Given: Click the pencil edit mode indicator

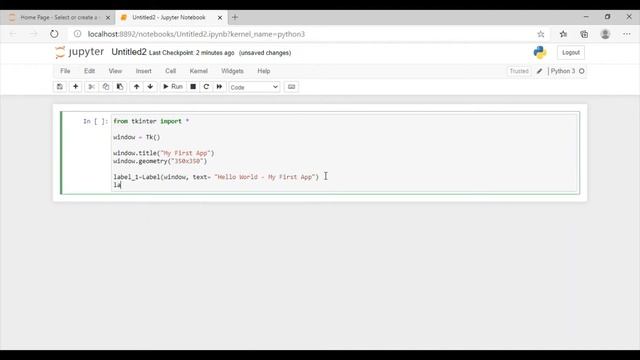Looking at the screenshot, I should coord(540,71).
